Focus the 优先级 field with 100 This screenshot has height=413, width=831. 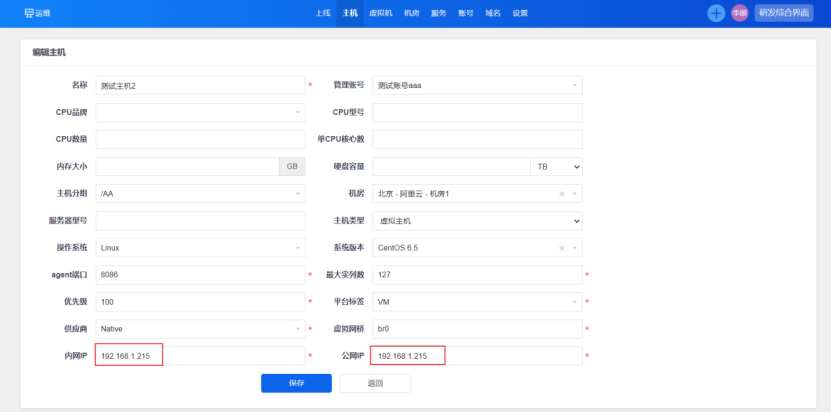pyautogui.click(x=200, y=302)
